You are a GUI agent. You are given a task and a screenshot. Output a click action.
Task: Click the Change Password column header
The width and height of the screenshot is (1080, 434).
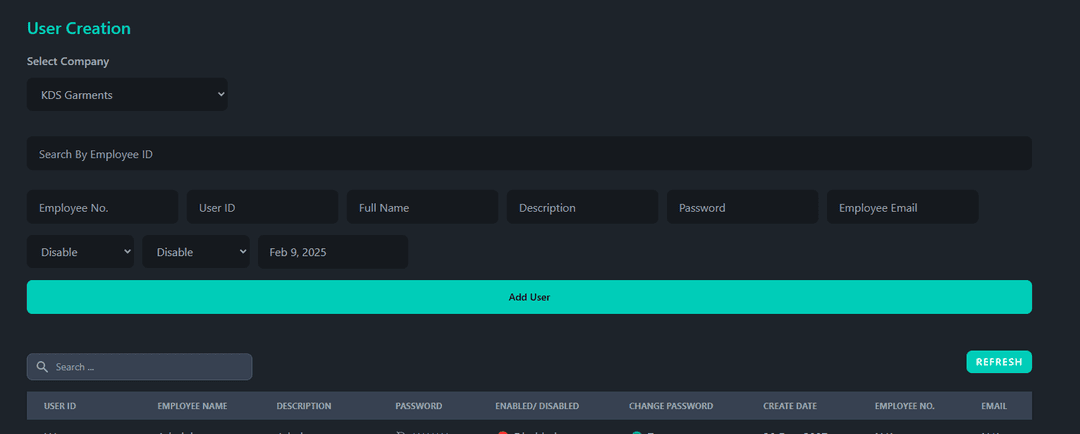(670, 406)
